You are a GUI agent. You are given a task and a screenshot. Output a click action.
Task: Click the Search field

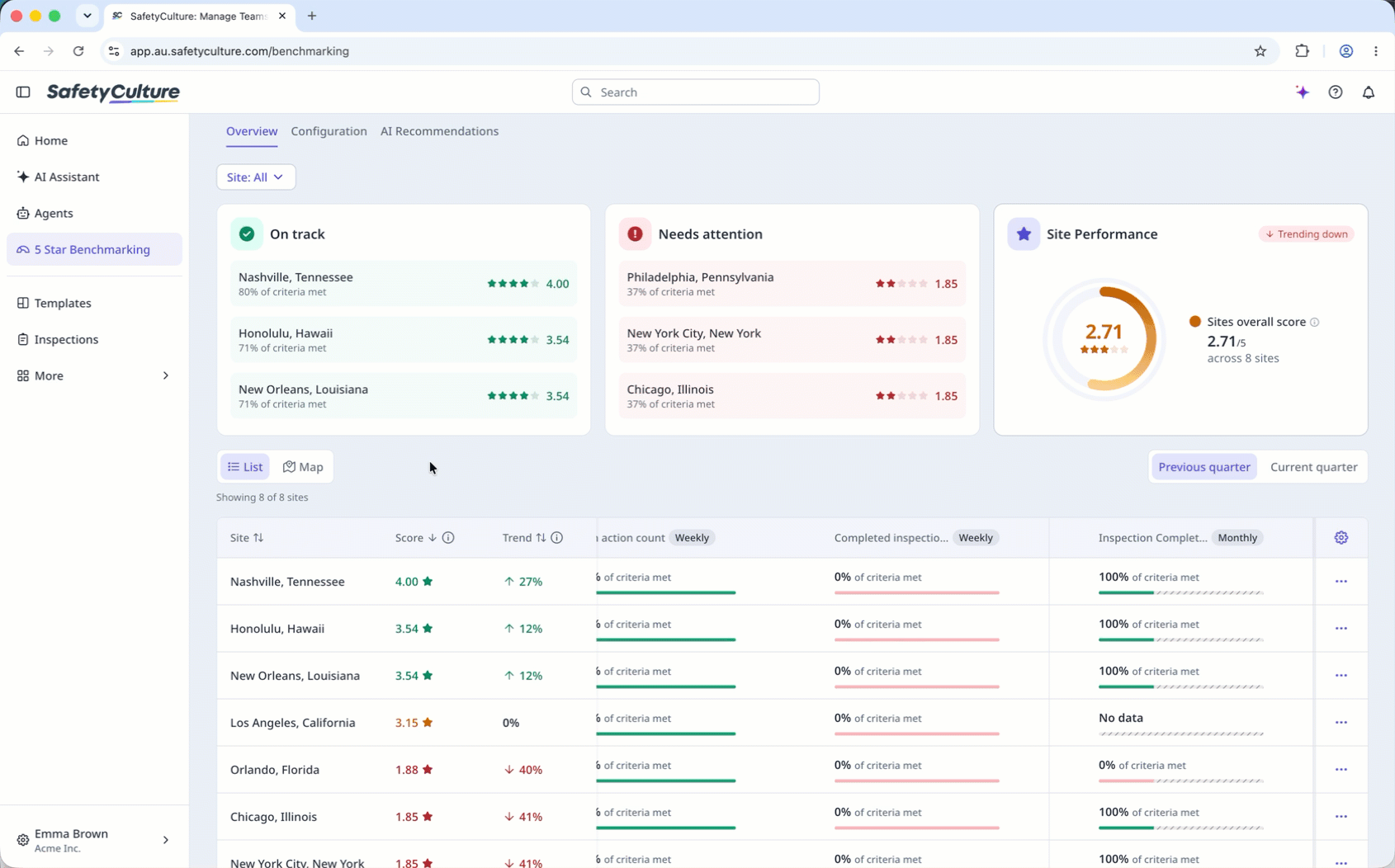(695, 92)
